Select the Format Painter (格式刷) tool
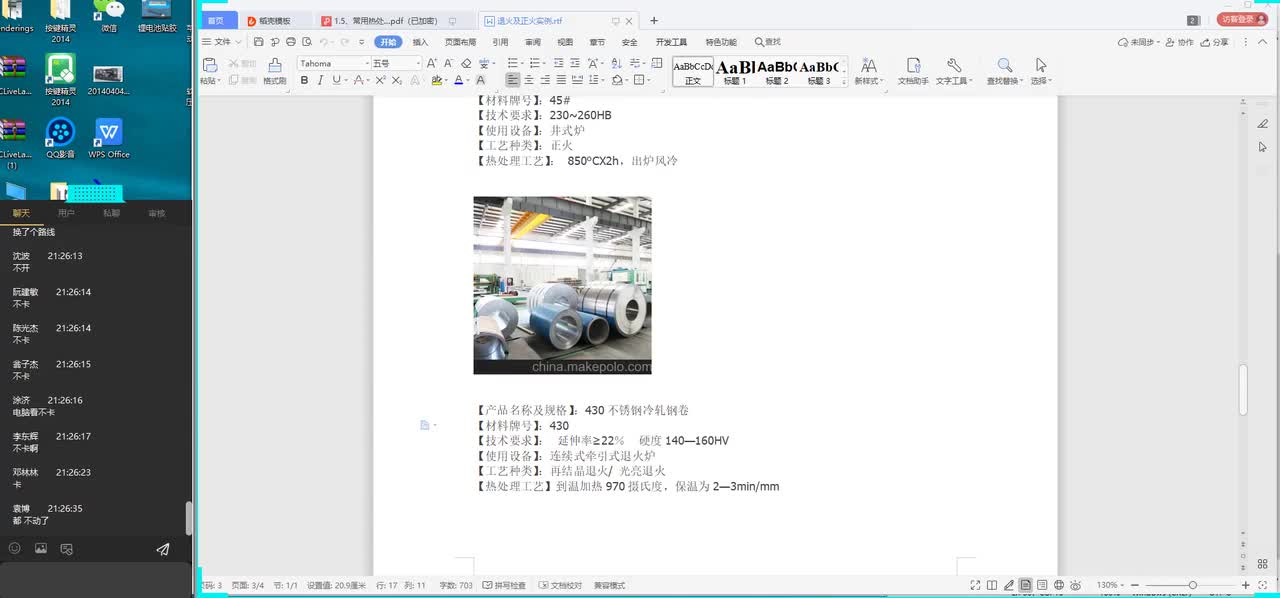This screenshot has width=1280, height=598. pyautogui.click(x=274, y=70)
